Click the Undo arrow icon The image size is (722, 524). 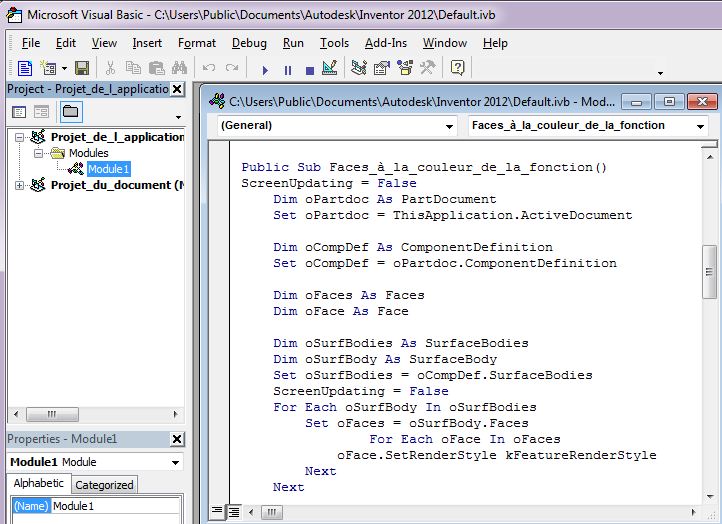click(x=209, y=69)
